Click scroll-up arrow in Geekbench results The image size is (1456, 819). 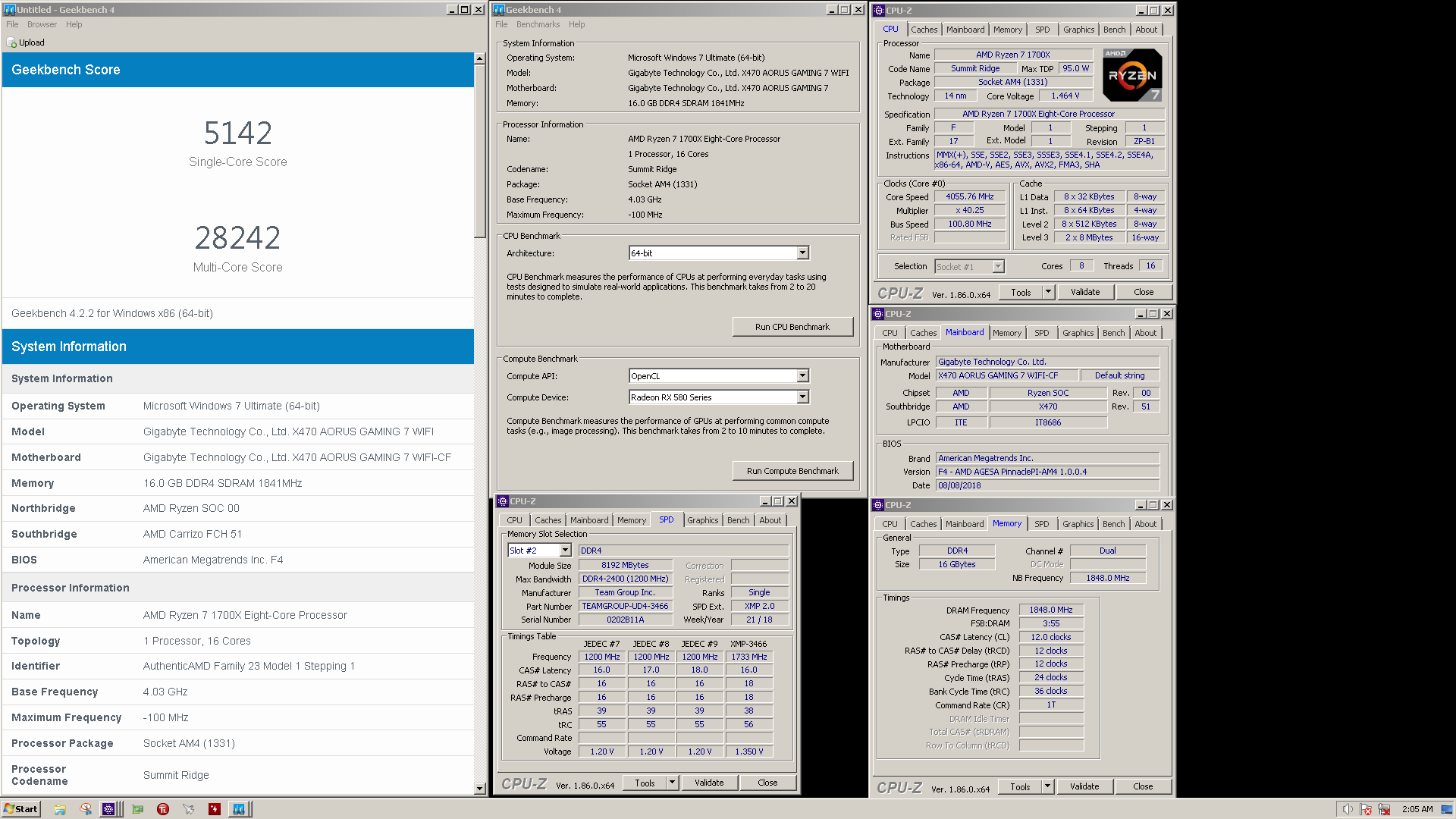(x=479, y=58)
